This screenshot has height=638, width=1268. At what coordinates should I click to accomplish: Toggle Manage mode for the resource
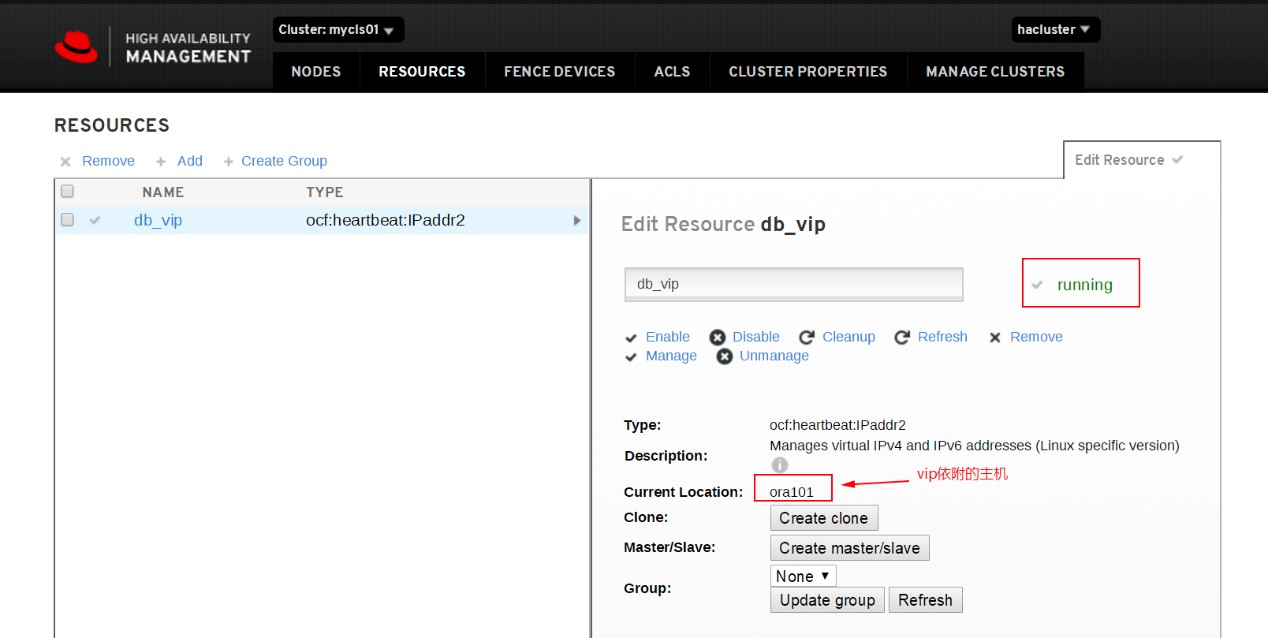click(x=632, y=356)
